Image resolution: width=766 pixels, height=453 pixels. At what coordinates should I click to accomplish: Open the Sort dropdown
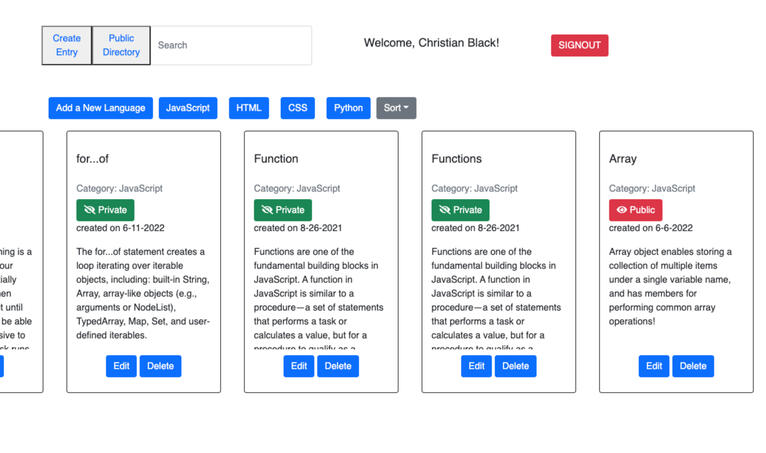coord(396,108)
